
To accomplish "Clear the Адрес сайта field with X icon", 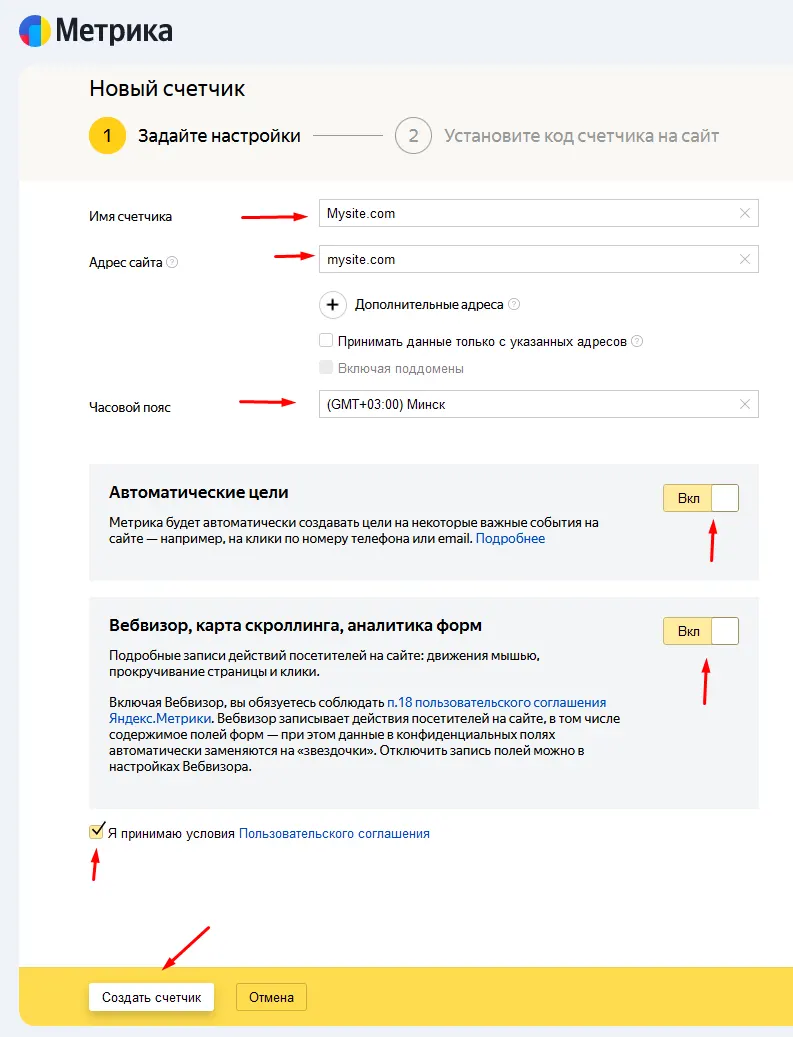I will point(745,259).
